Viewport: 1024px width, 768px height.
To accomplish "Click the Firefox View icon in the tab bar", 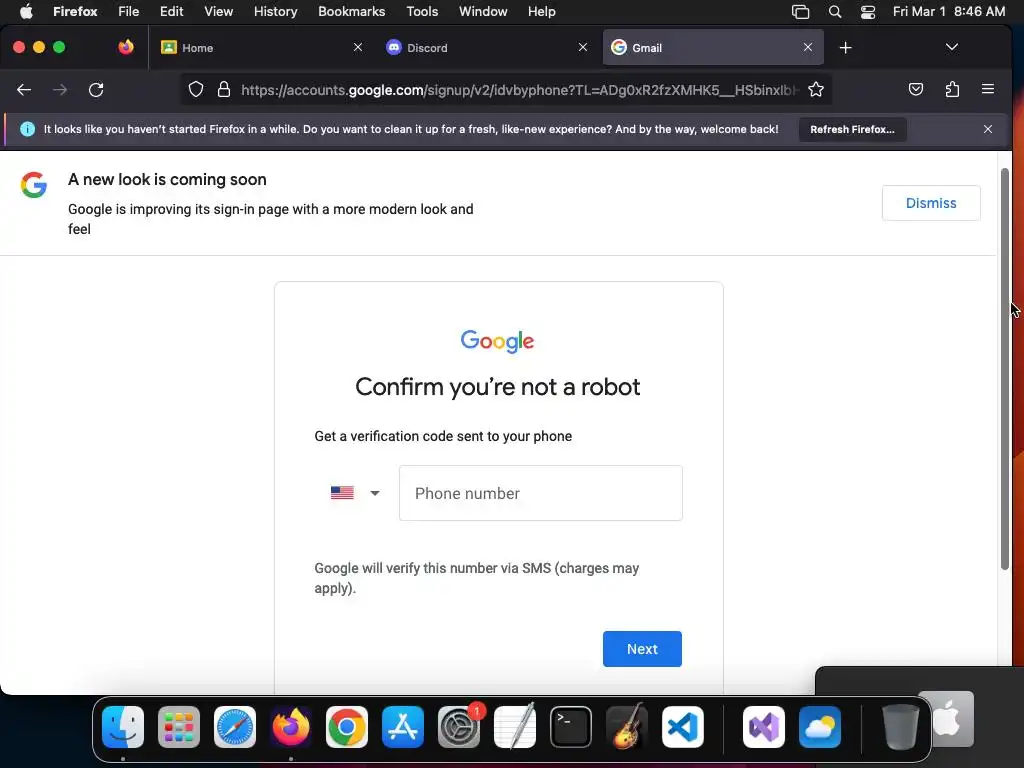I will click(x=126, y=47).
